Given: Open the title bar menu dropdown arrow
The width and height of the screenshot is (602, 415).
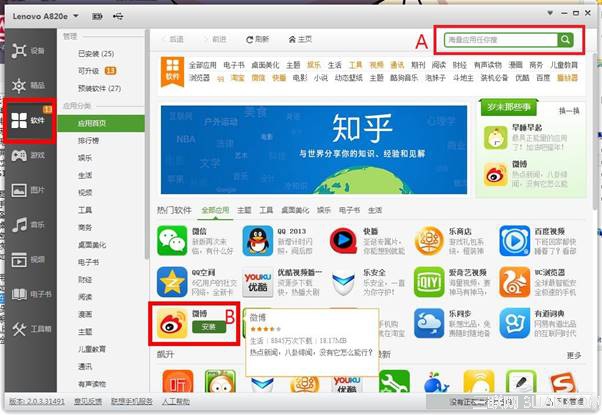Looking at the screenshot, I should click(550, 13).
